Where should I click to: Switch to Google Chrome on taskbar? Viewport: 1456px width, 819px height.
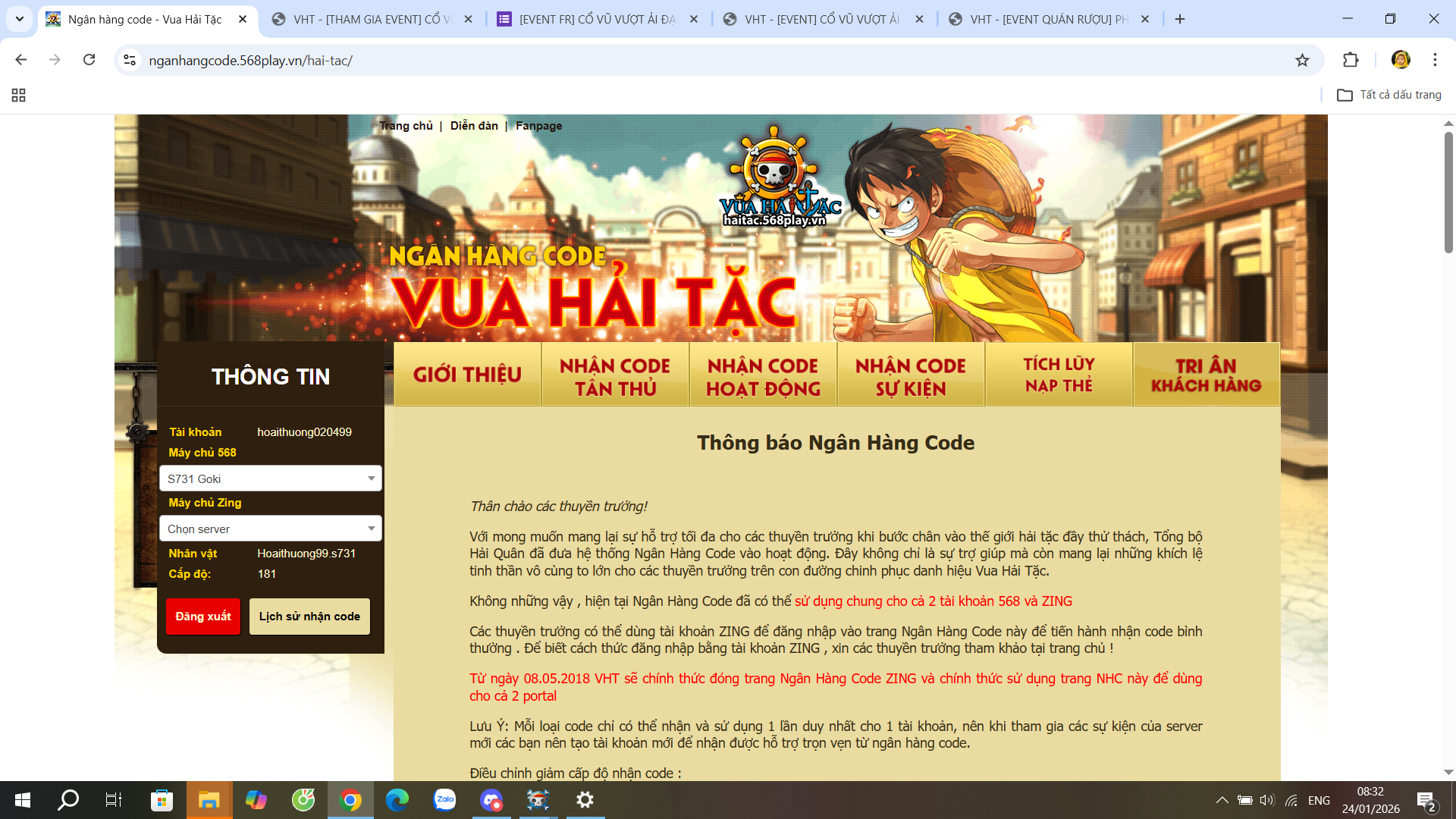click(350, 800)
